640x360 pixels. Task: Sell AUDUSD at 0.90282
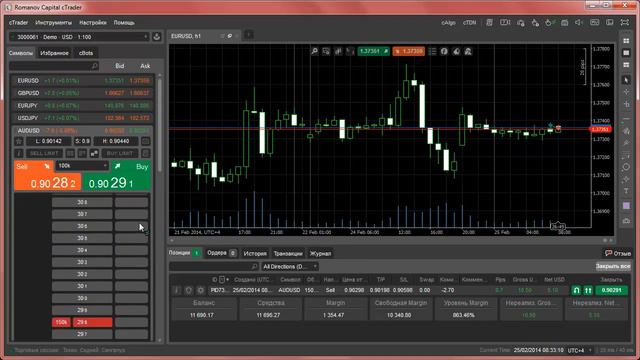[47, 176]
